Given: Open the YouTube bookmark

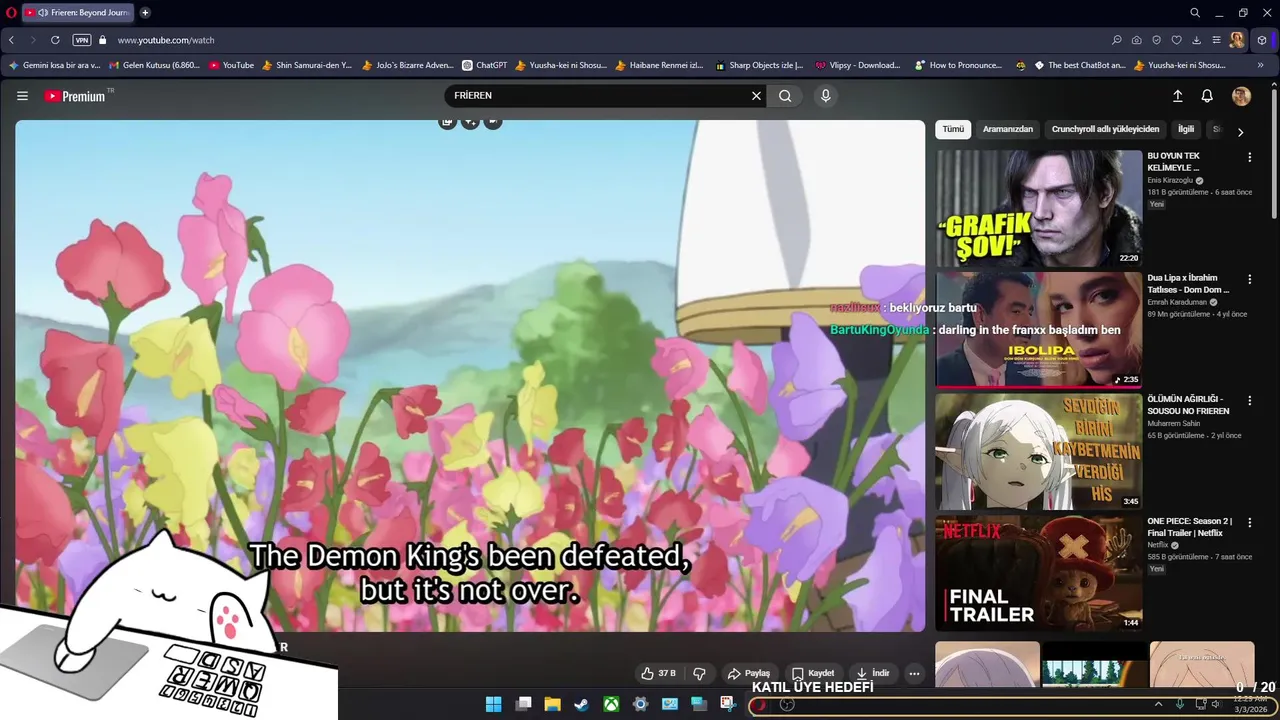Looking at the screenshot, I should pos(231,65).
